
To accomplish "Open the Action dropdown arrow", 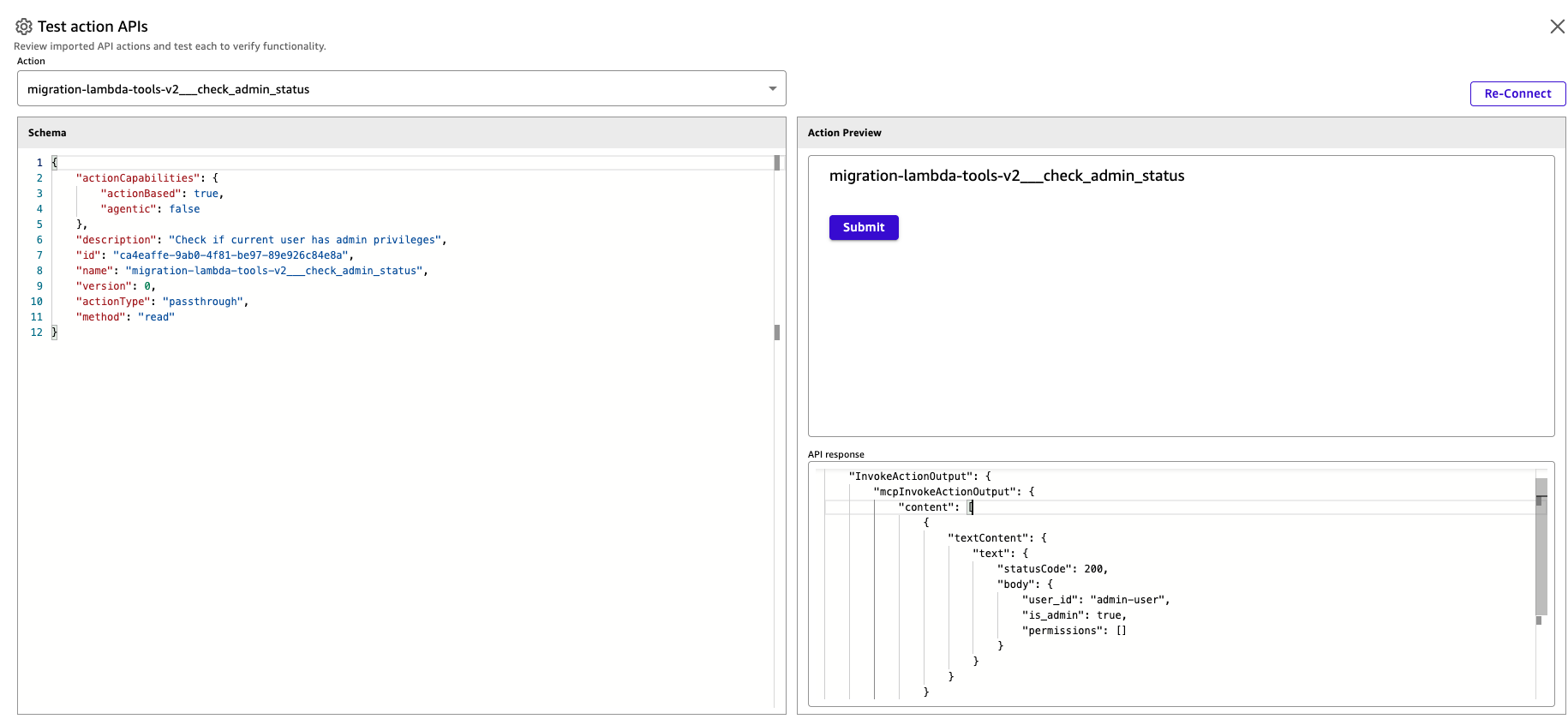I will pos(772,89).
